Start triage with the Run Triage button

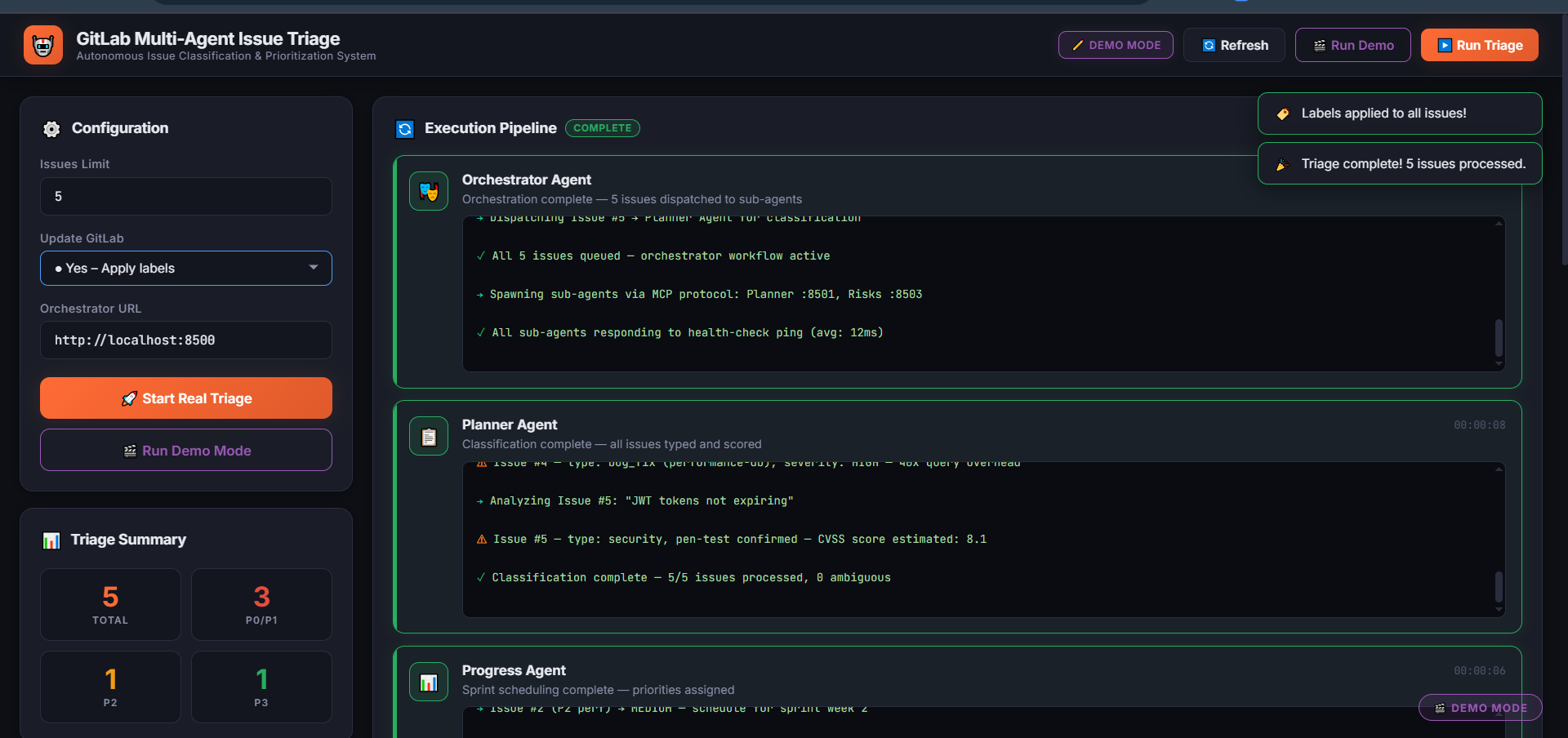[1480, 45]
